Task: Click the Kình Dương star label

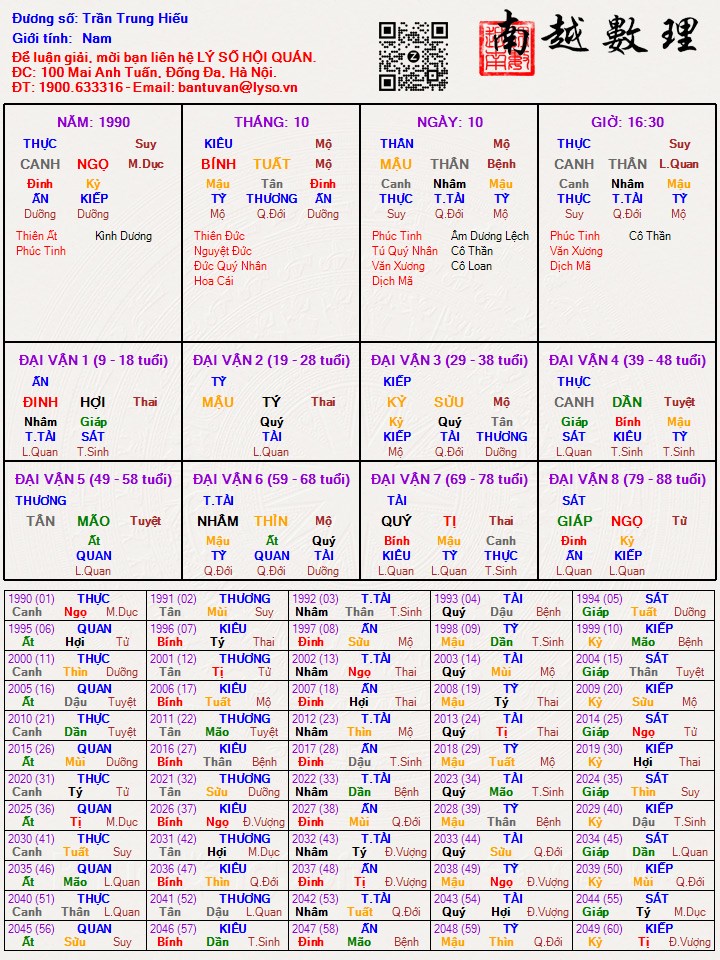Action: point(123,236)
